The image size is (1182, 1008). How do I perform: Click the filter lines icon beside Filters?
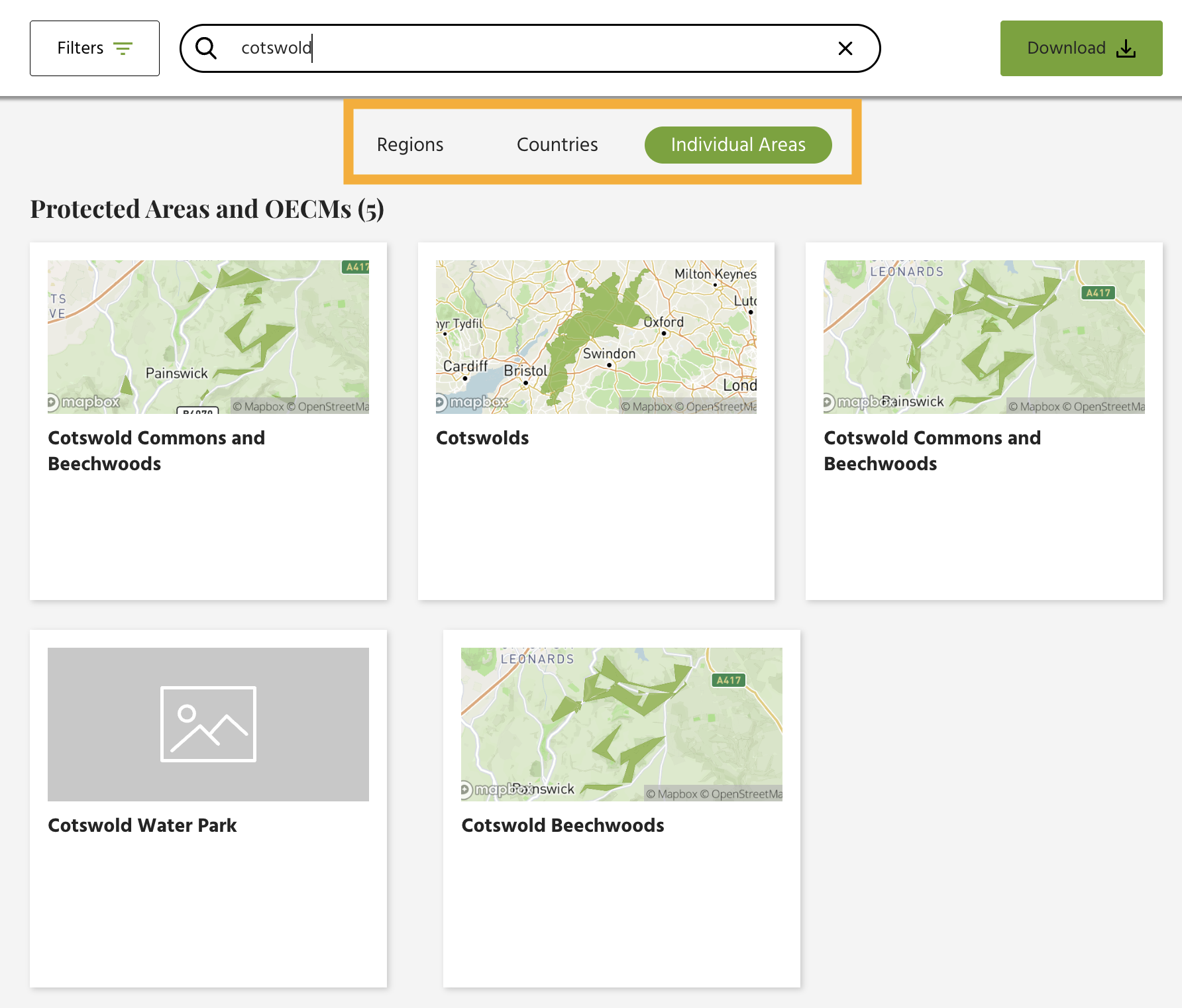[123, 48]
